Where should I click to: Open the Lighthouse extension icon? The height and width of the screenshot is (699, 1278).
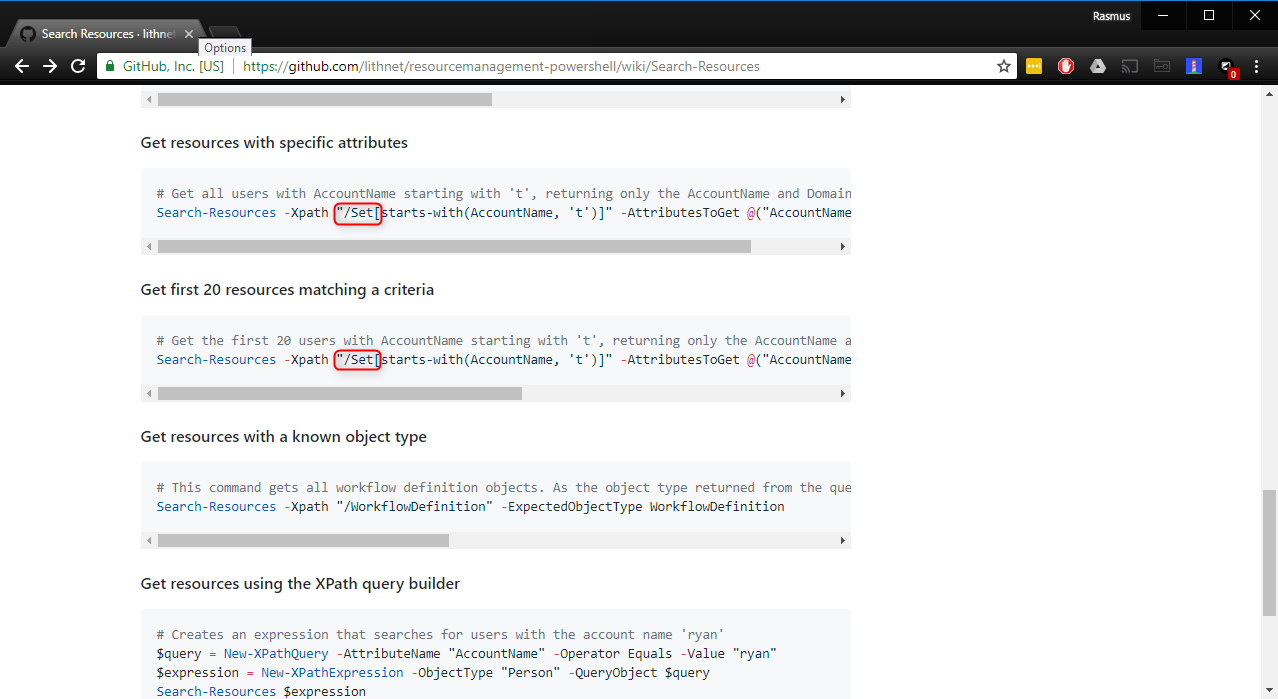(x=1193, y=65)
